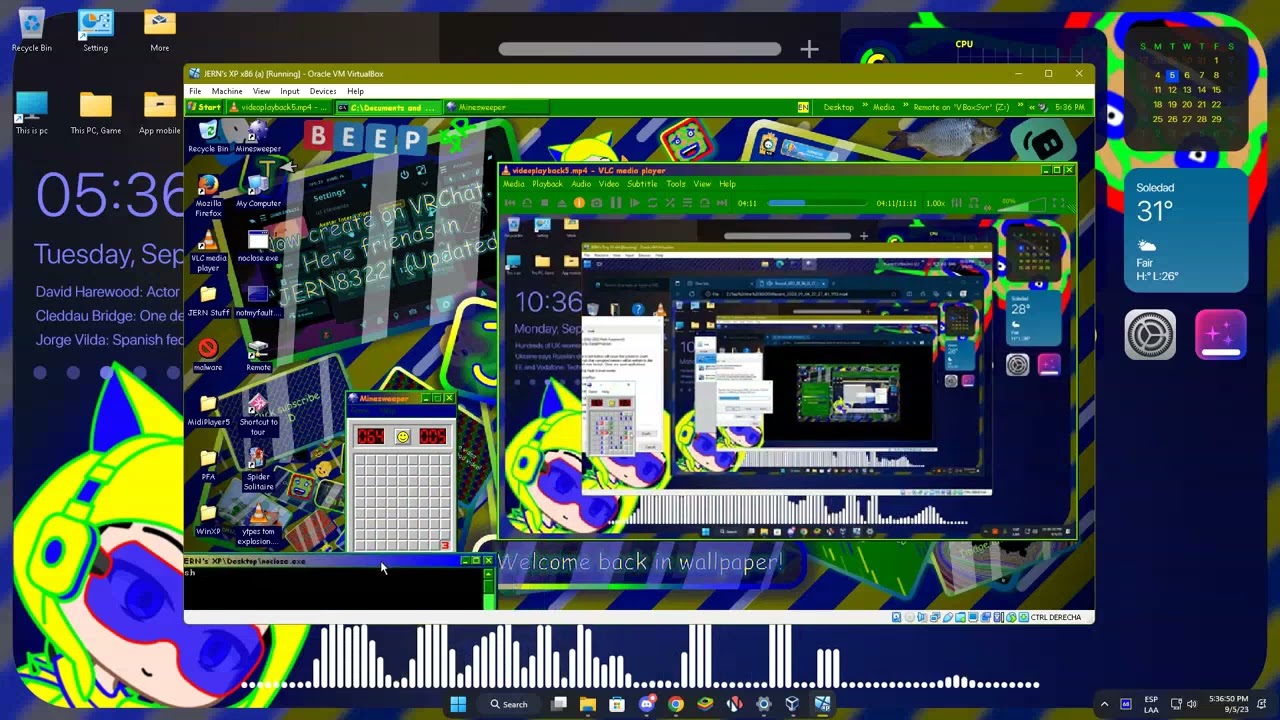The height and width of the screenshot is (720, 1280).
Task: Click the plus button beside the top bar
Action: point(809,48)
